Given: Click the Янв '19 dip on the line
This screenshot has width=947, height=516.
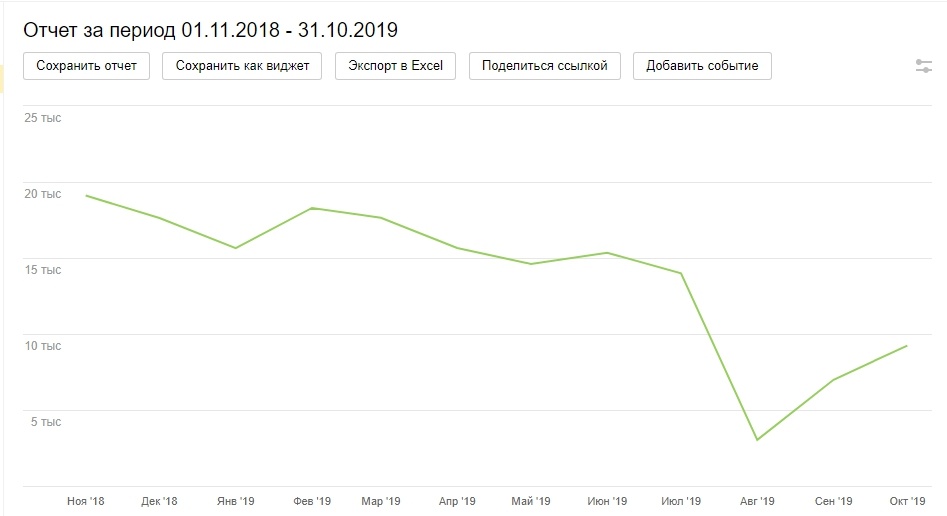Looking at the screenshot, I should pos(235,248).
